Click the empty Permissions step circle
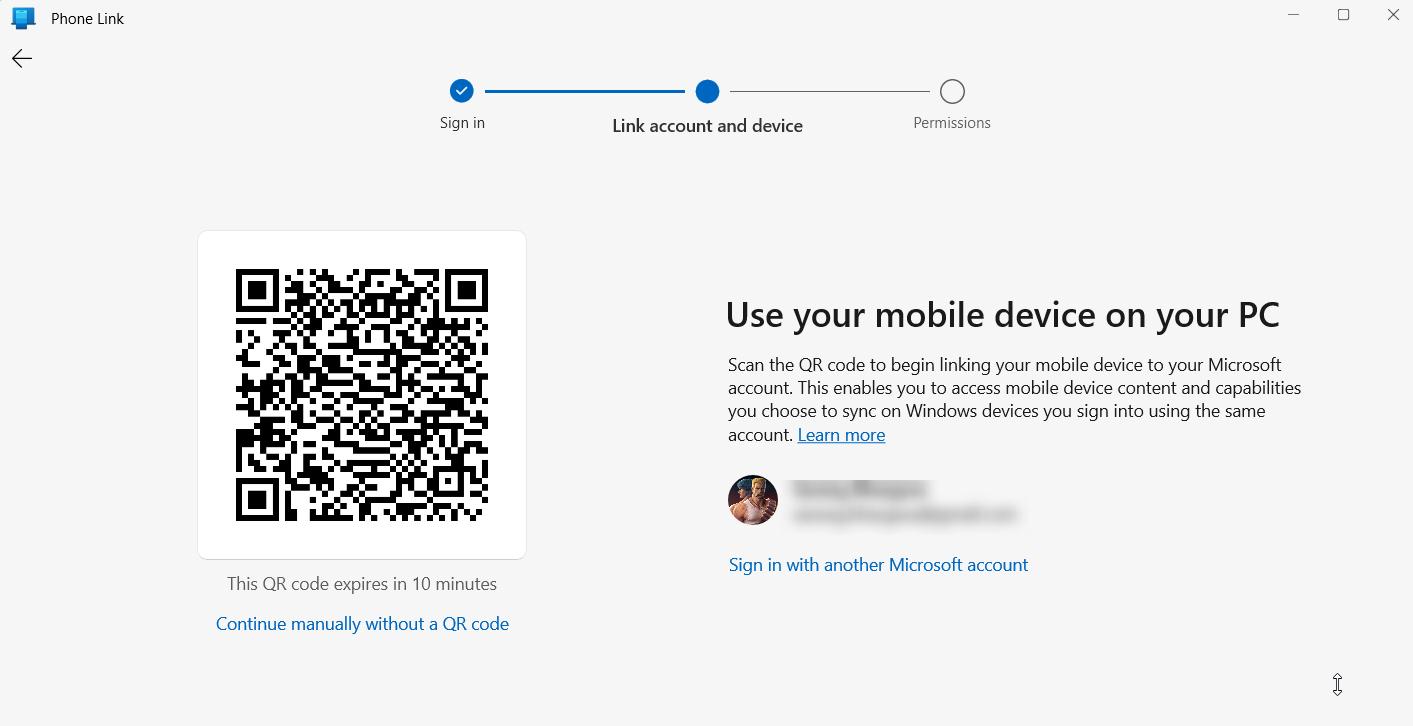Screen dimensions: 1413x726 pyautogui.click(x=952, y=92)
